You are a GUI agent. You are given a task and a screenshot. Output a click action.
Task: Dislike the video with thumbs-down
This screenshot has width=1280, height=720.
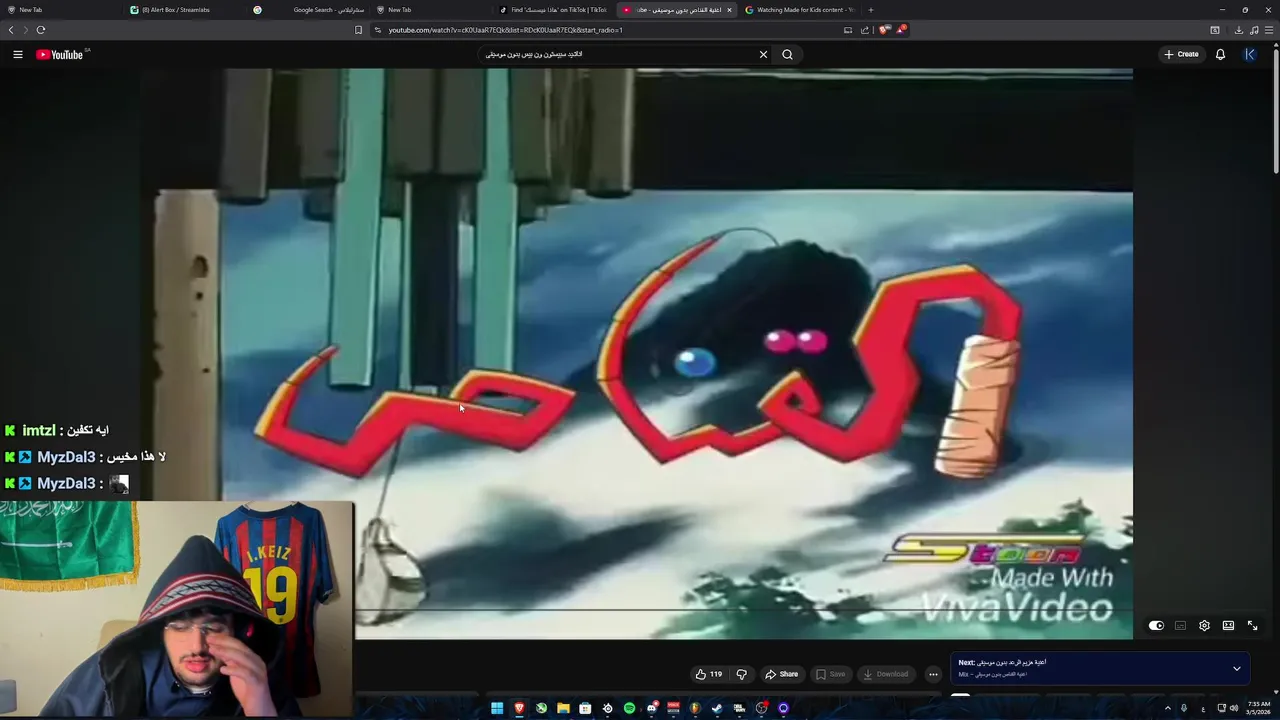741,674
